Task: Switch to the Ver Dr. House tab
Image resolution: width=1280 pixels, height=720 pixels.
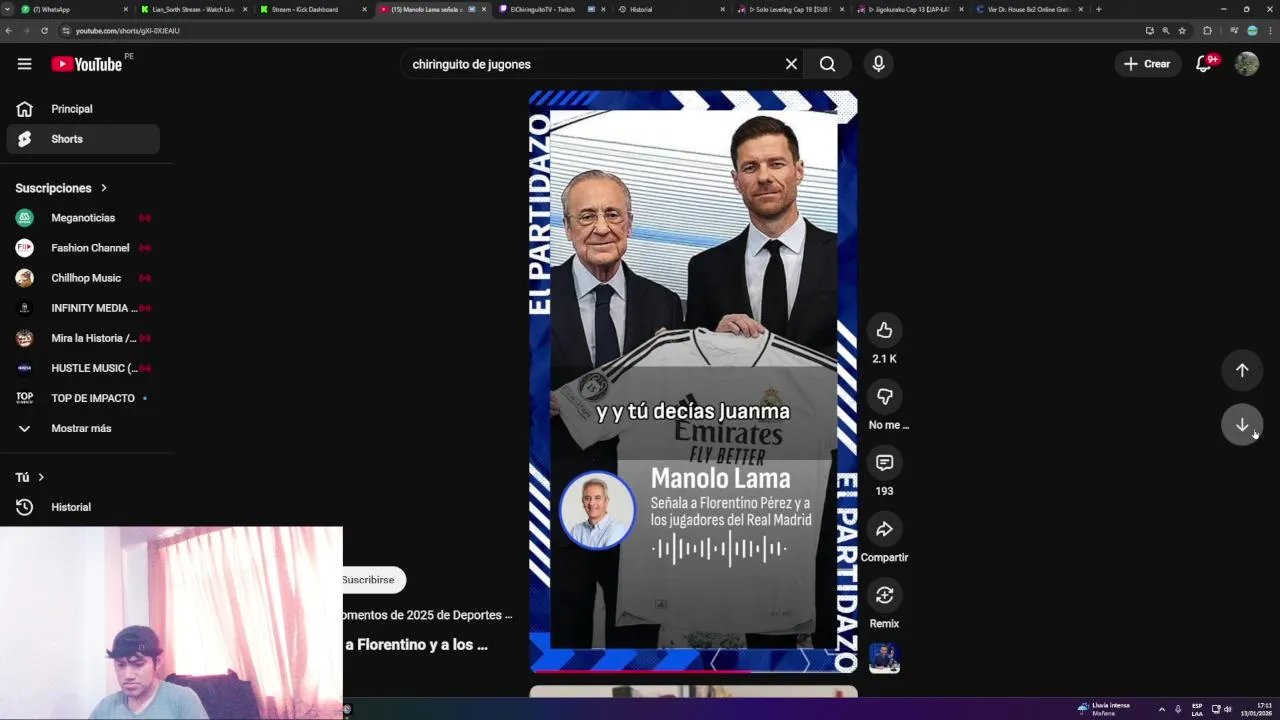Action: click(1029, 9)
